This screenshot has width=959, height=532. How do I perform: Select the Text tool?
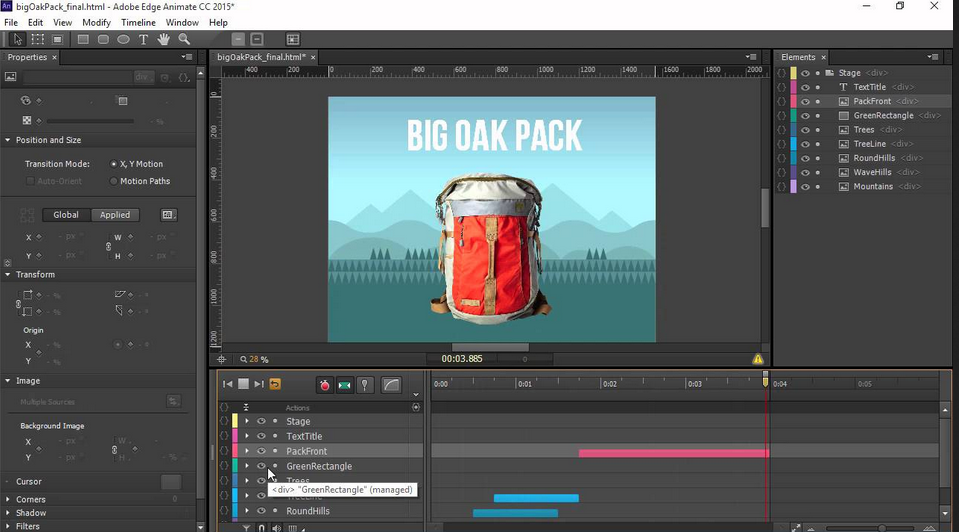coord(143,39)
